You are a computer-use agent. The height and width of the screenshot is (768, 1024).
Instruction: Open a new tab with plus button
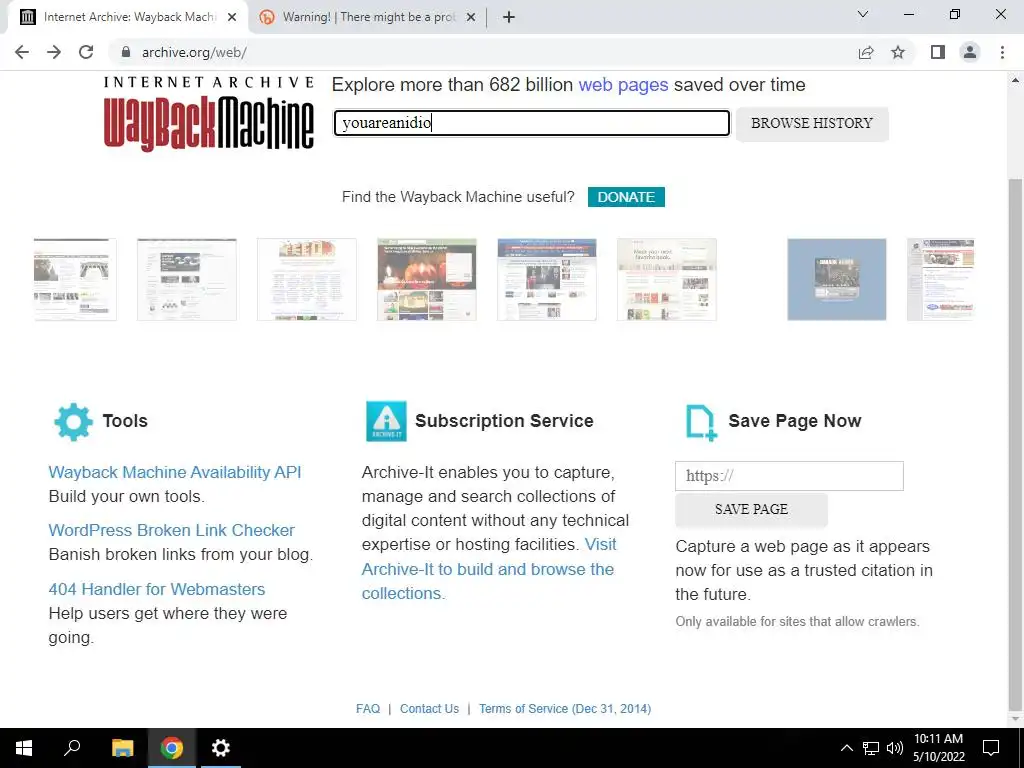click(x=509, y=17)
